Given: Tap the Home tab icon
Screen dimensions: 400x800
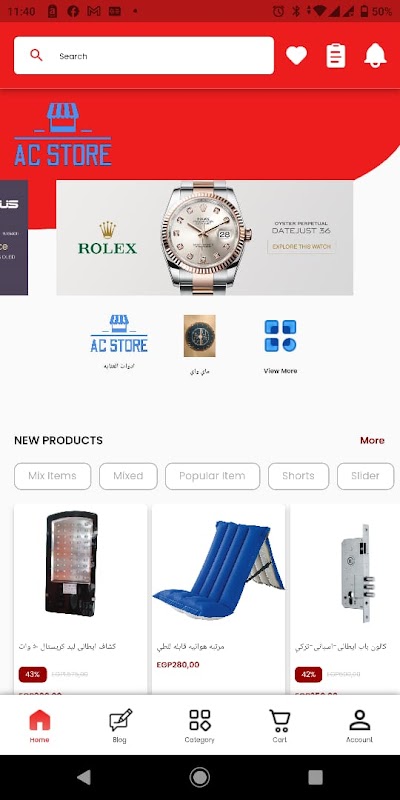Looking at the screenshot, I should pos(40,720).
